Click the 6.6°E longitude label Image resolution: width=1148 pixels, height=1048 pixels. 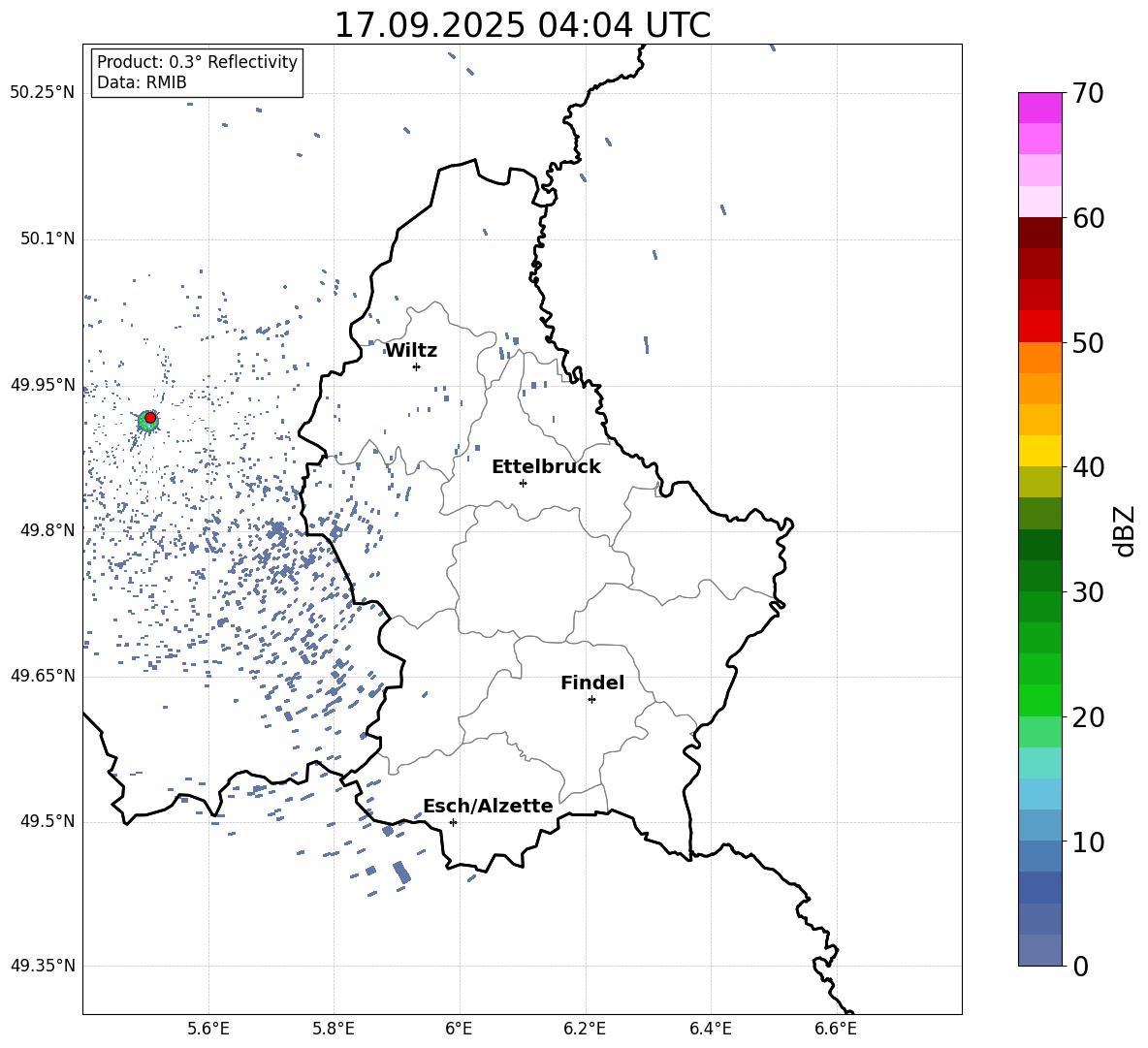836,1029
